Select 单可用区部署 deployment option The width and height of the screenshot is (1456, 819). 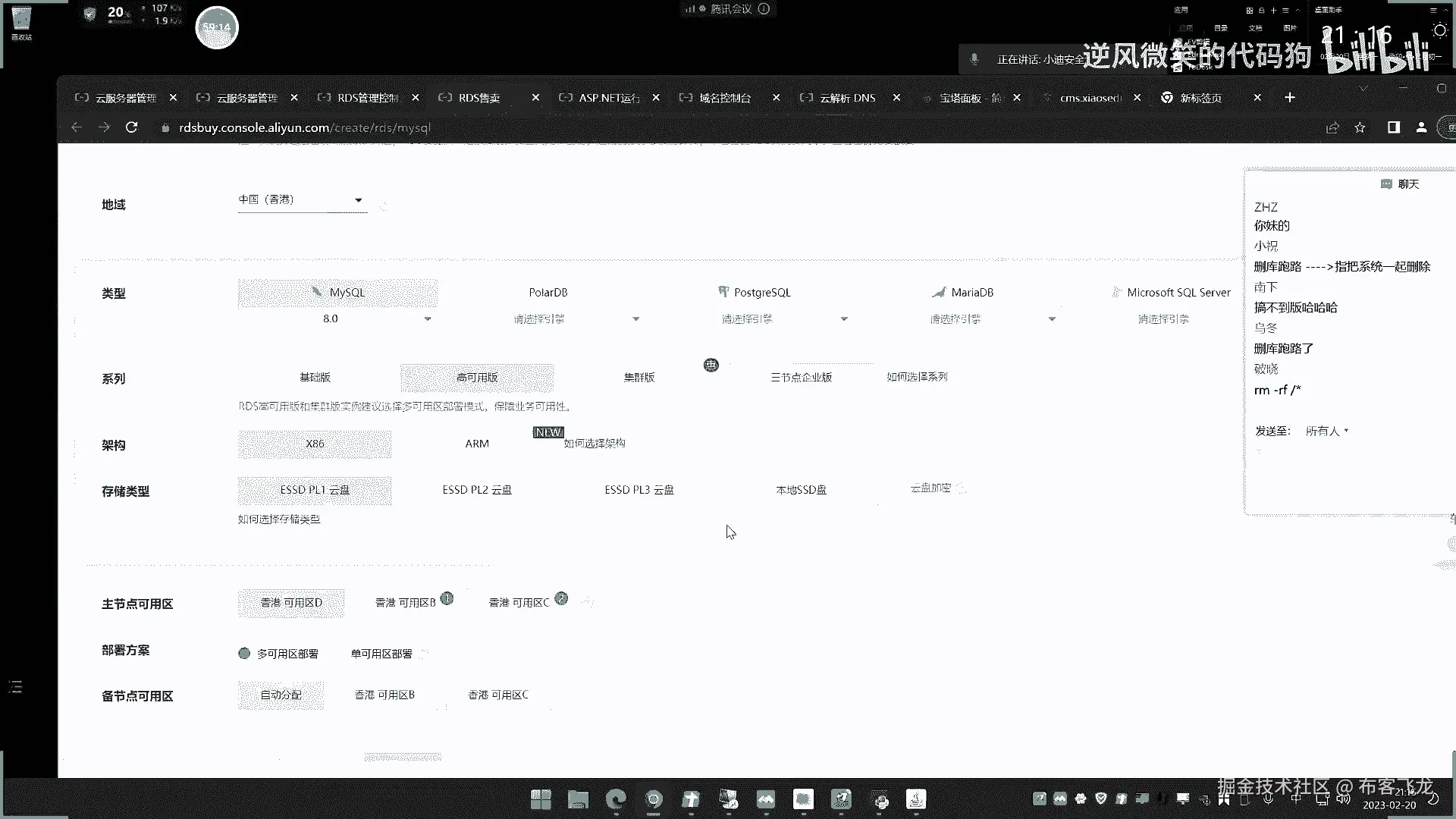tap(381, 654)
